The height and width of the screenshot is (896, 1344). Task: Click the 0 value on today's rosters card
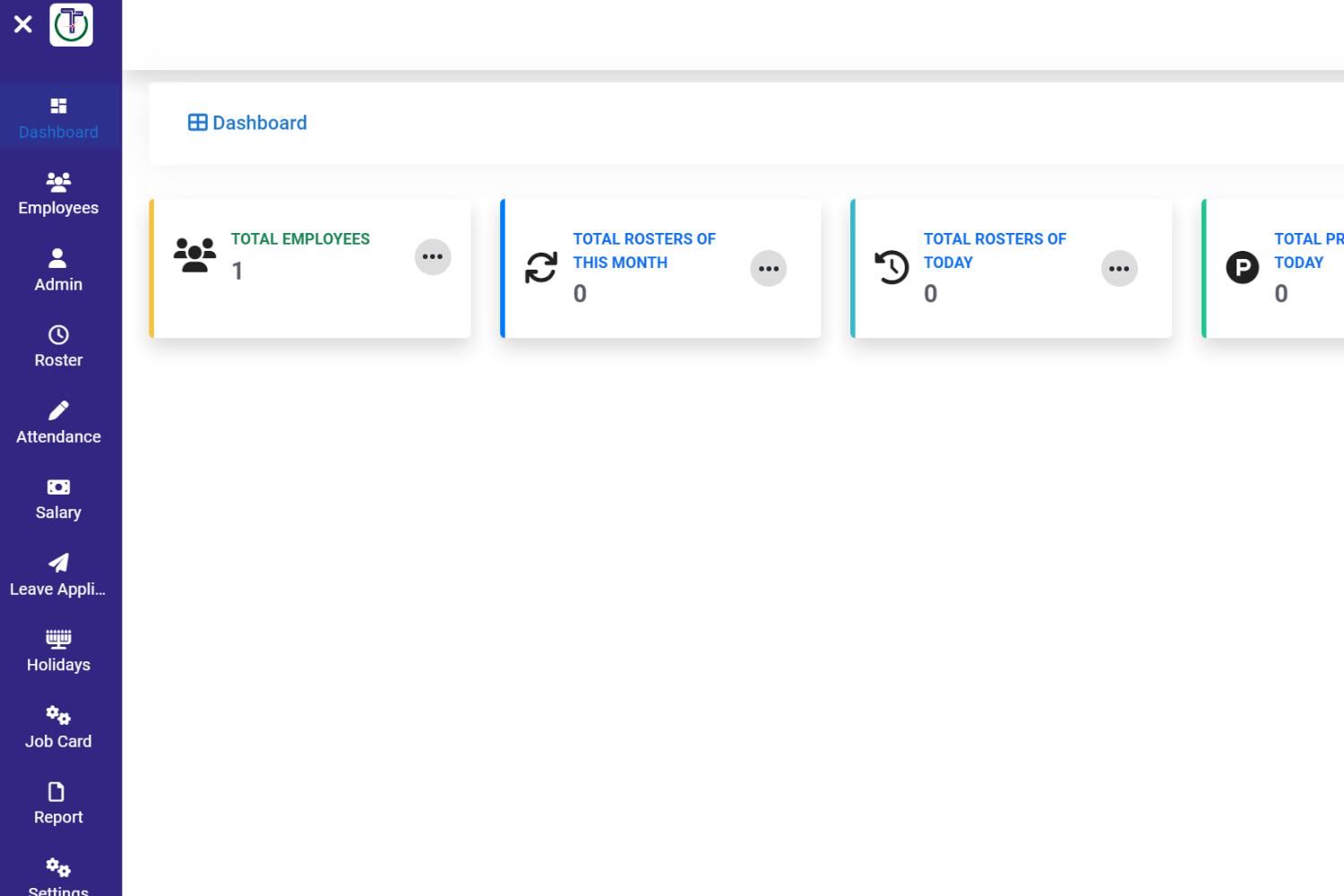click(930, 294)
